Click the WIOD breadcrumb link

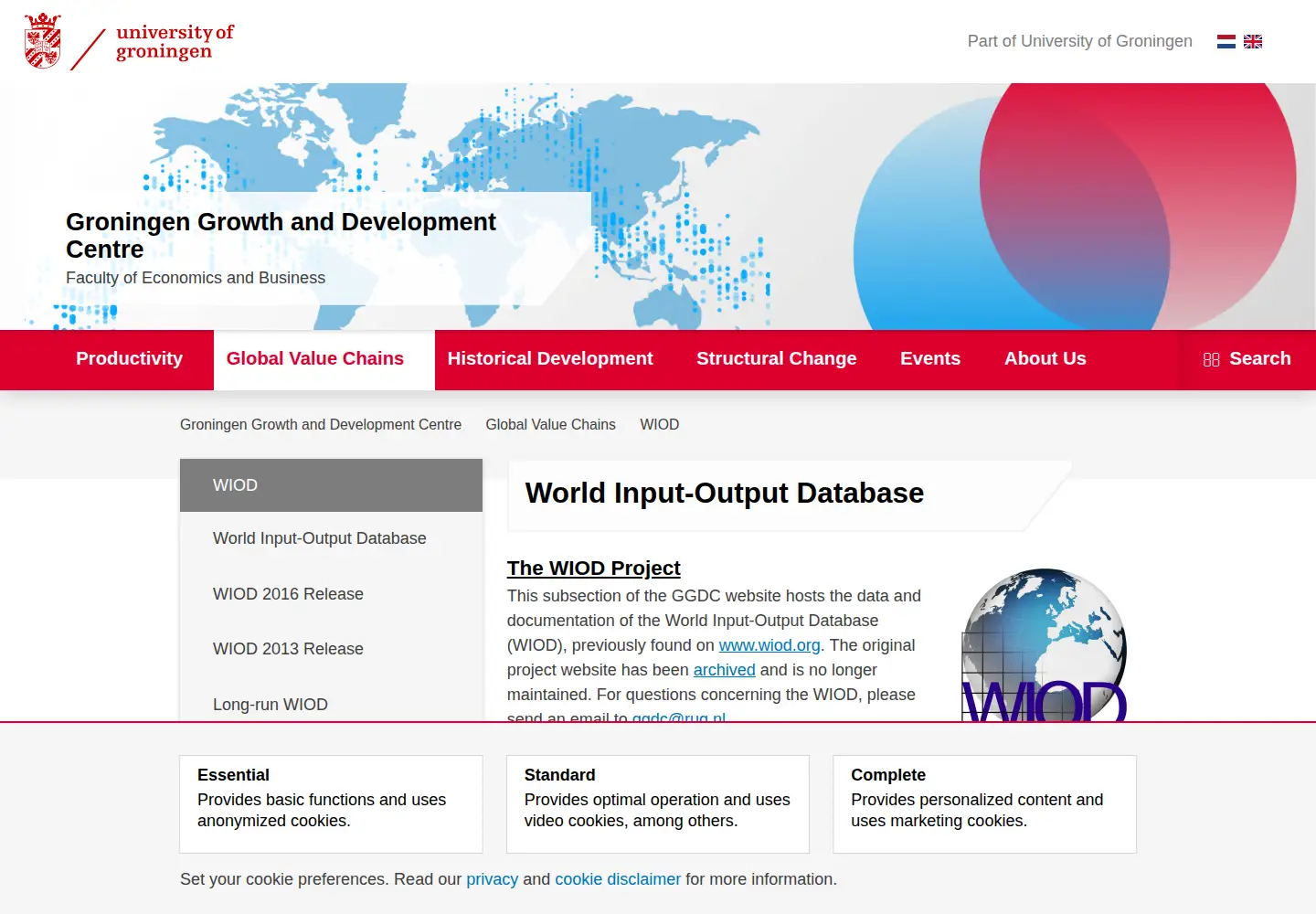coord(660,424)
